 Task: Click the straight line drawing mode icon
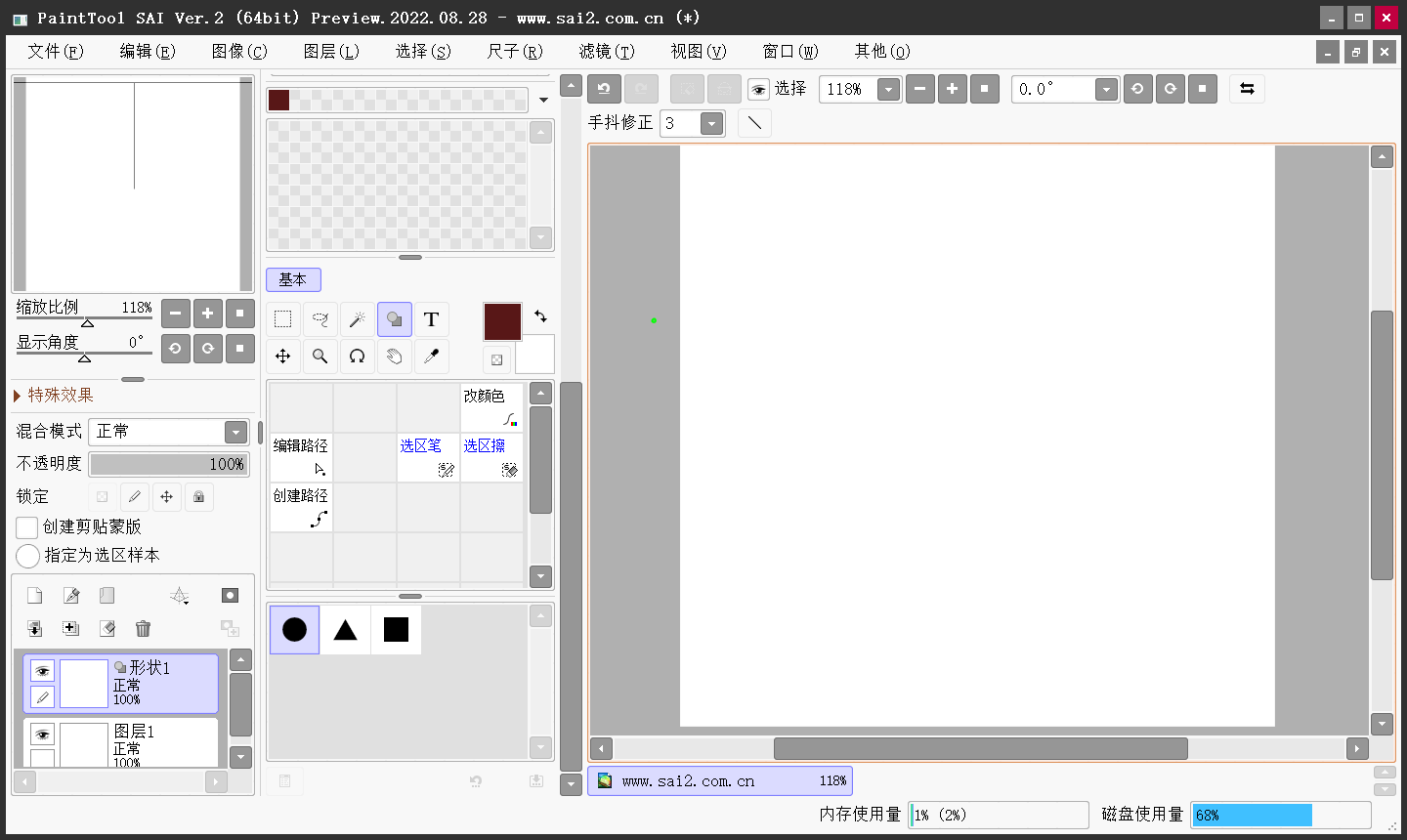(754, 123)
